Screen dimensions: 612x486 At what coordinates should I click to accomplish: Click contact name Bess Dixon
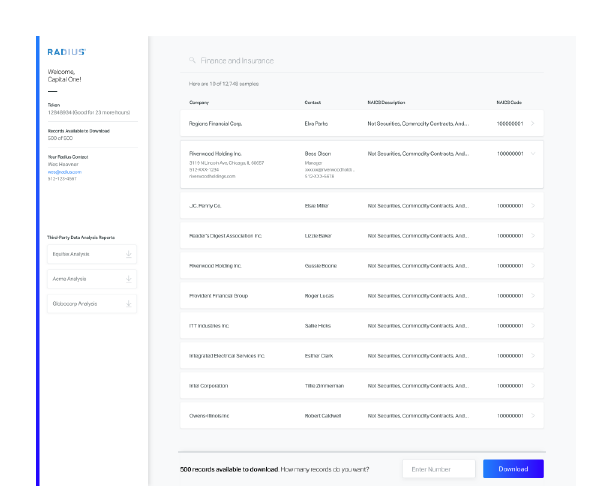pos(318,154)
